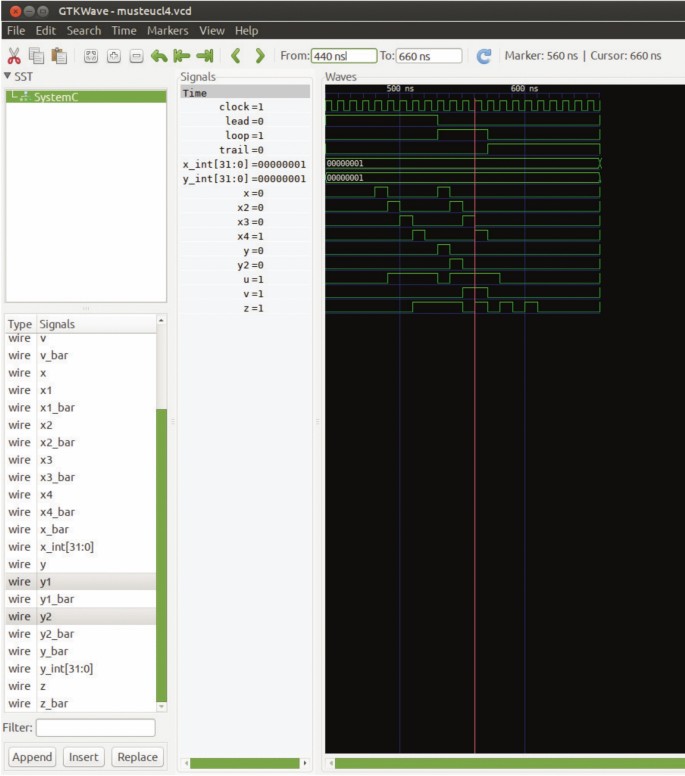
Task: Select the y_int[31:0] displayed signal row
Action: coord(245,179)
